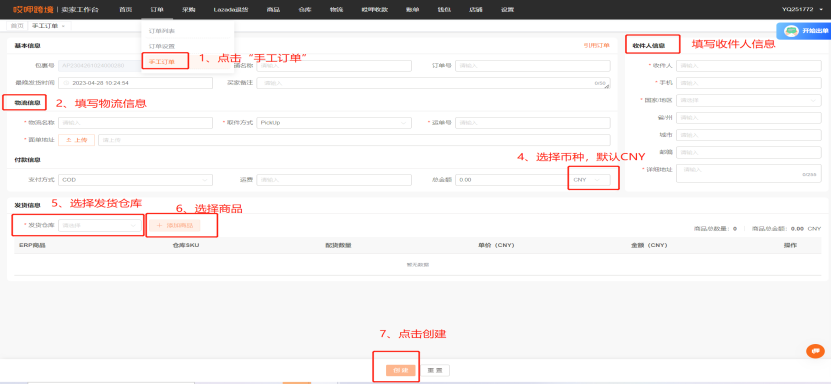
Task: Click the orange 创建 button
Action: coord(397,370)
